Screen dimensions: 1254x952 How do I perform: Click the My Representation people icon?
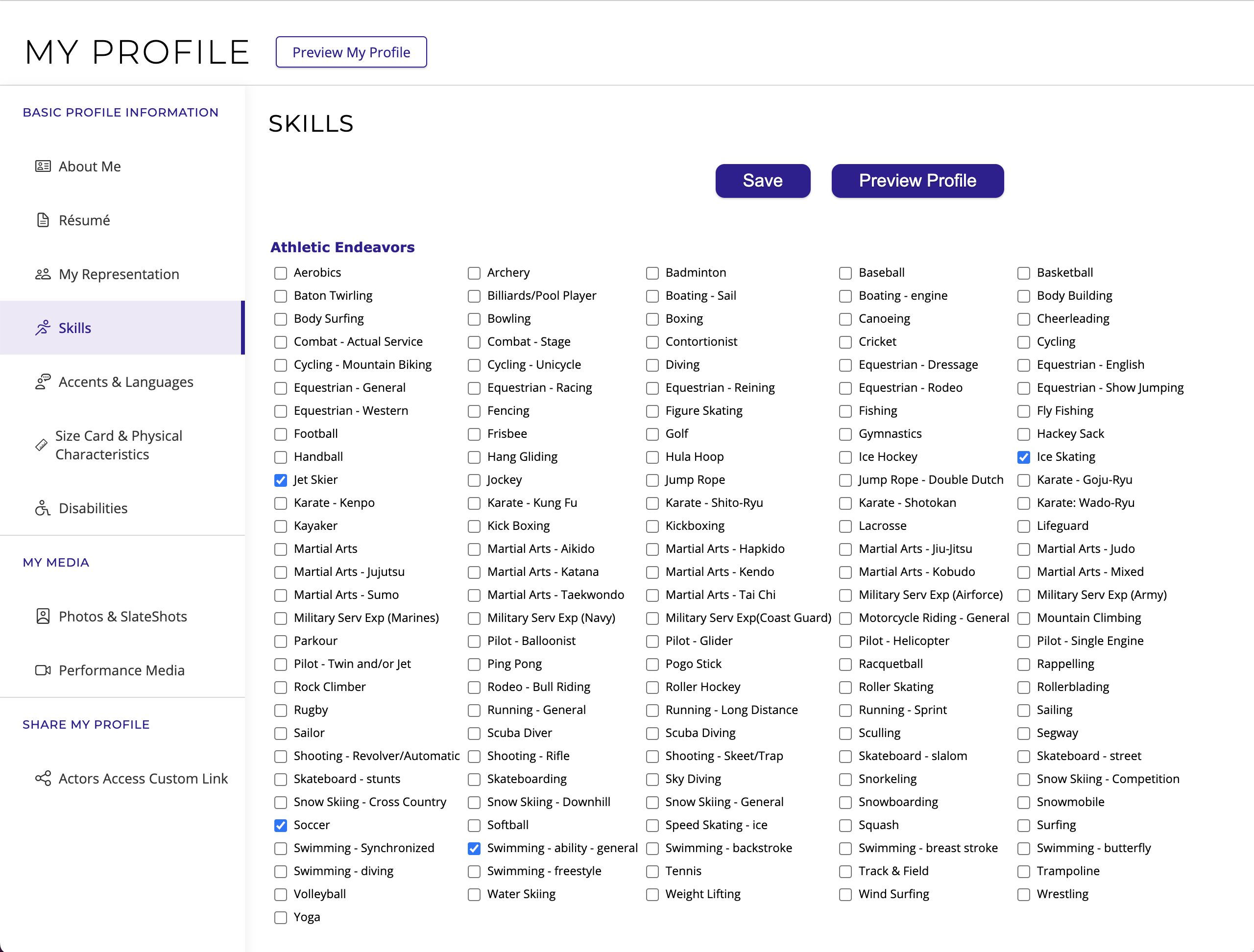click(43, 274)
